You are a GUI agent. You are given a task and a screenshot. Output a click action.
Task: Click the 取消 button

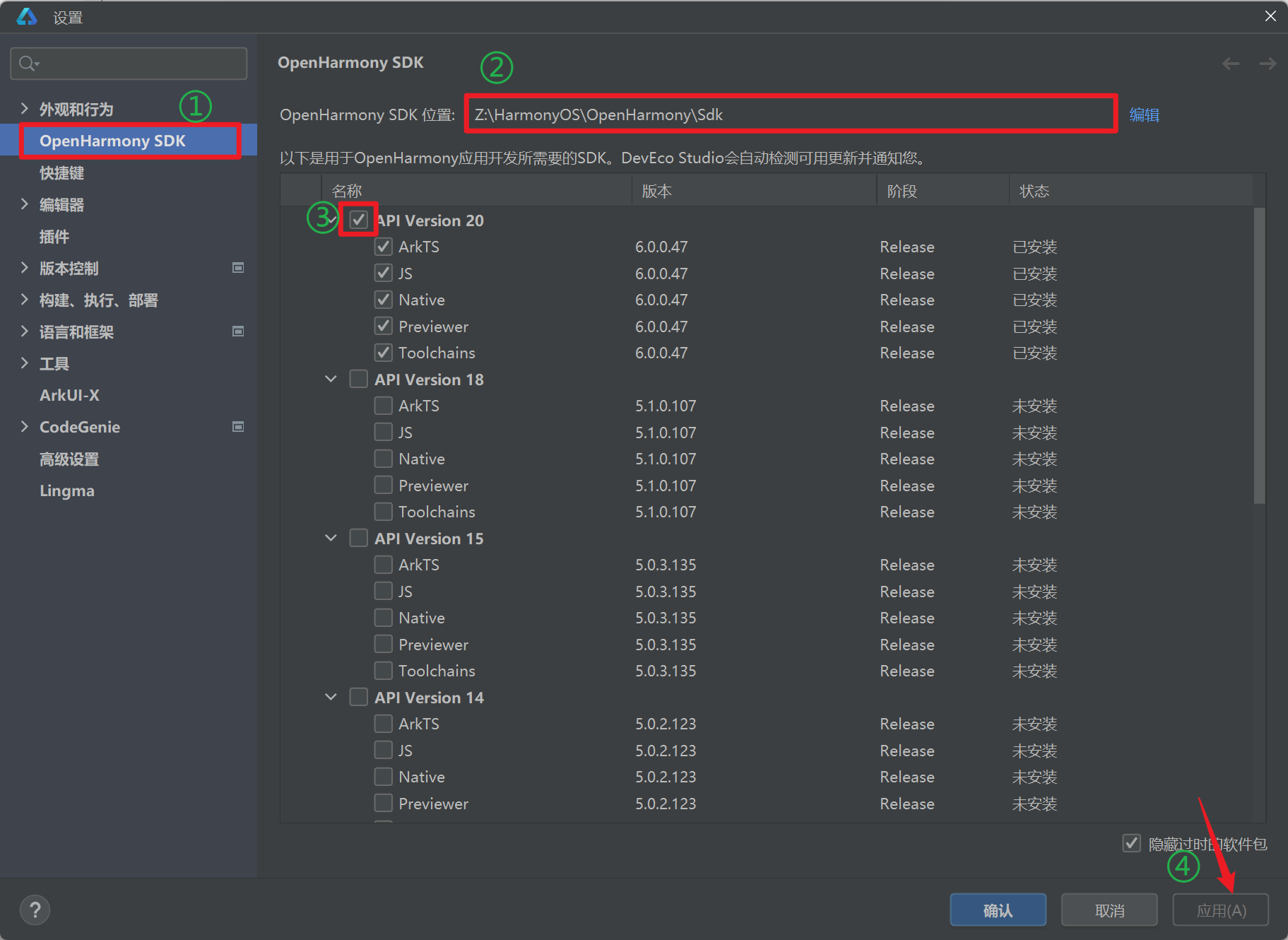pyautogui.click(x=1109, y=910)
